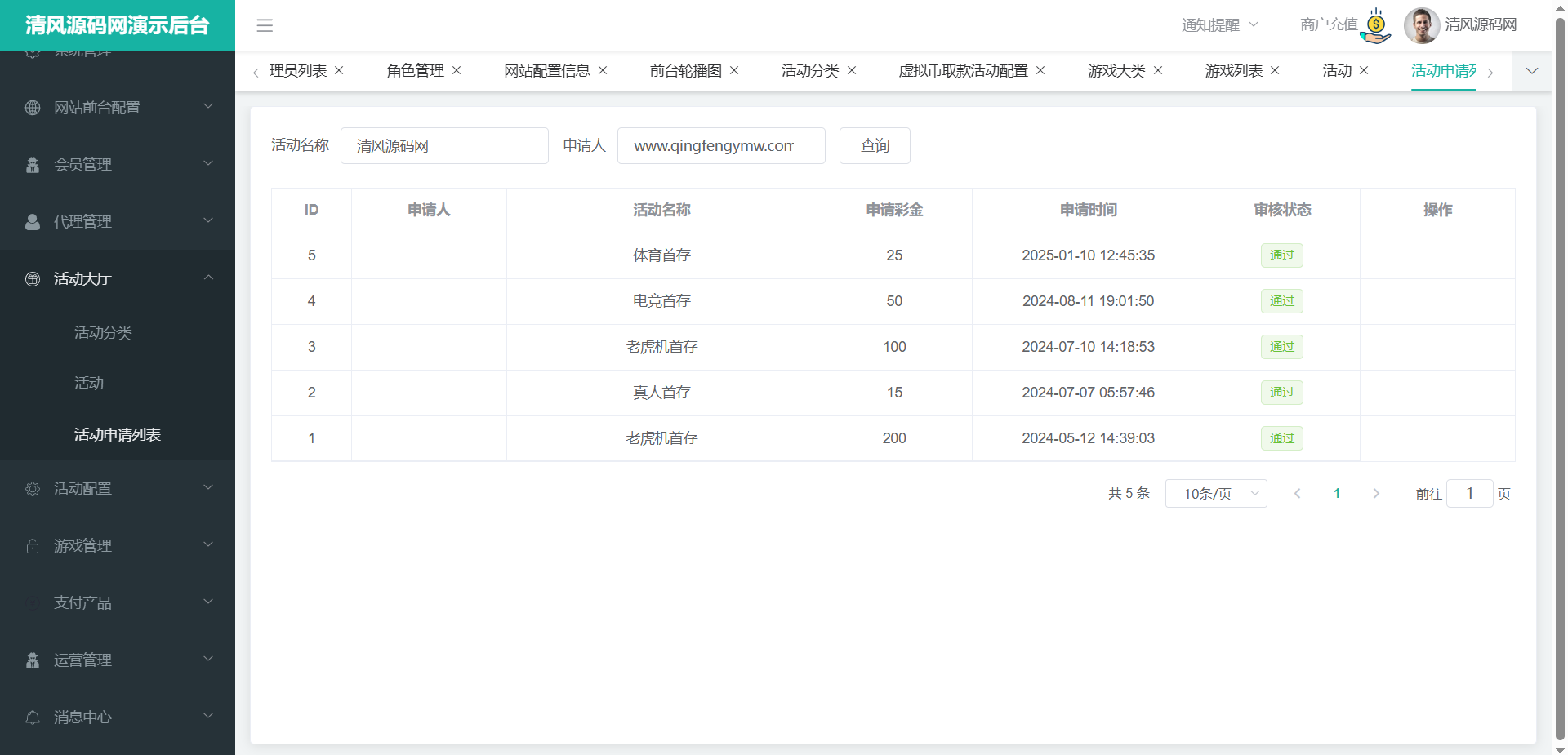The image size is (1568, 755).
Task: Click the next page arrow in pagination
Action: [x=1376, y=494]
